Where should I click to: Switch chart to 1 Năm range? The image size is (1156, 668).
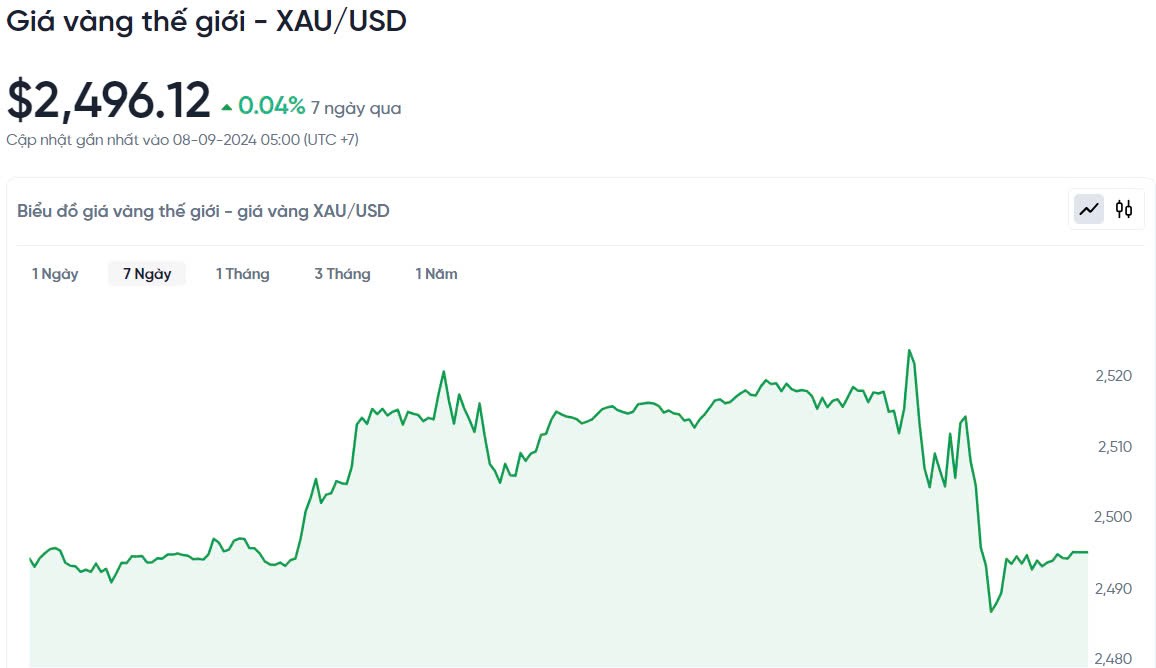[x=437, y=274]
